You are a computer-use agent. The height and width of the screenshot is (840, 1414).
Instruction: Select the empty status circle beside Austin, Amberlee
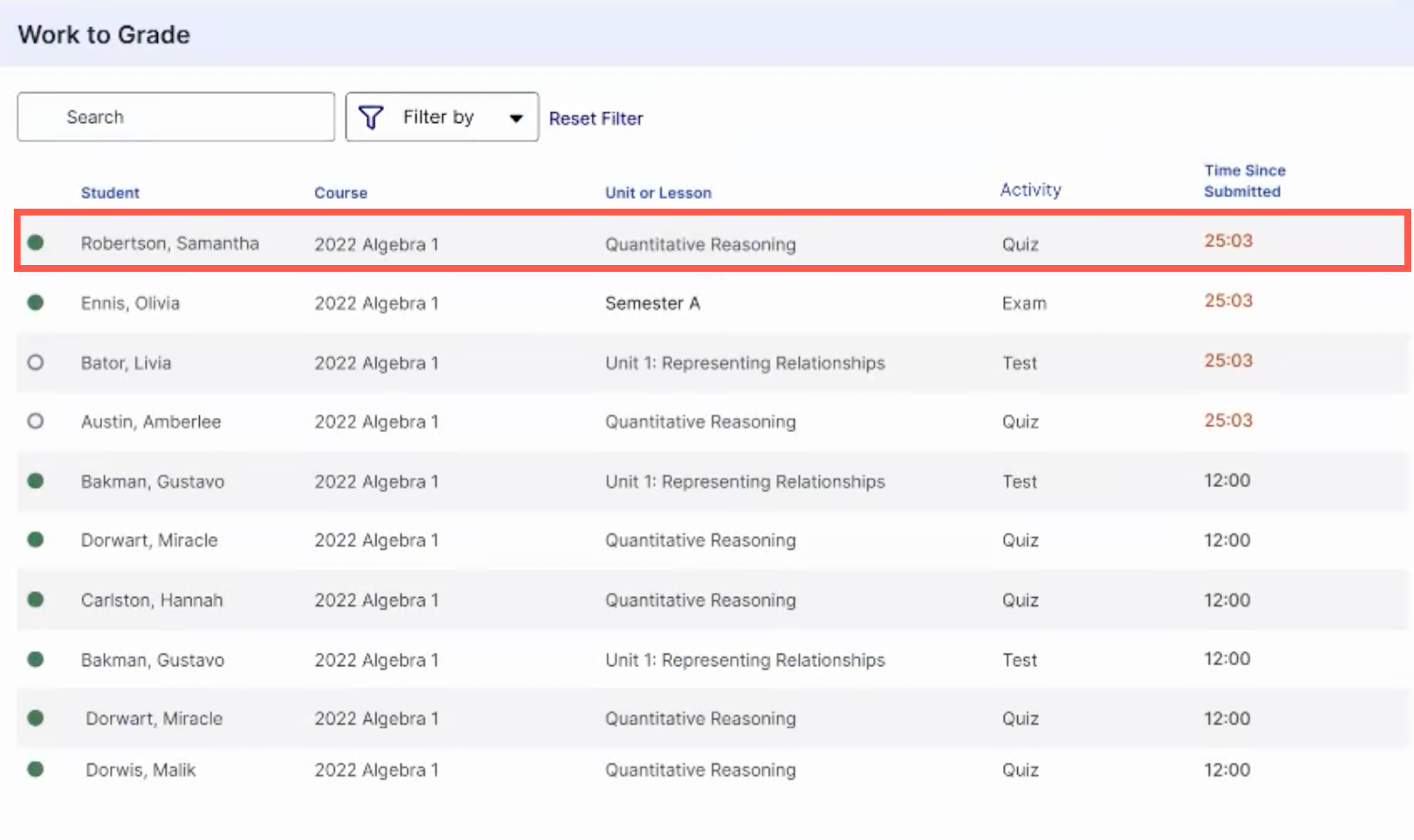[36, 421]
